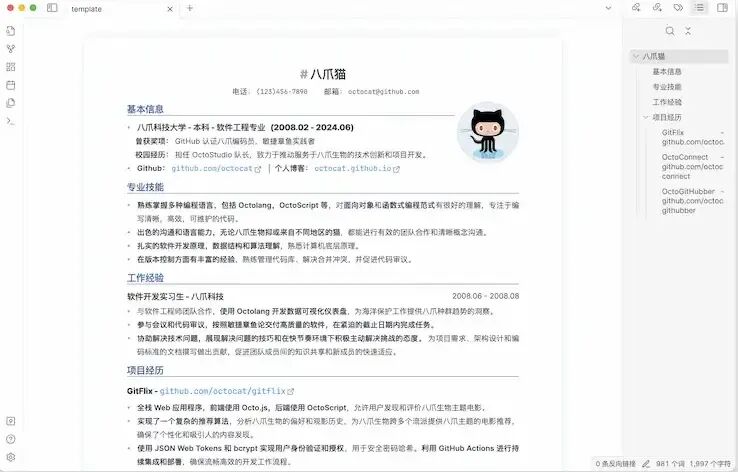Screen dimensions: 738x472
Task: Open the tab list dropdown chevron
Action: click(x=608, y=8)
